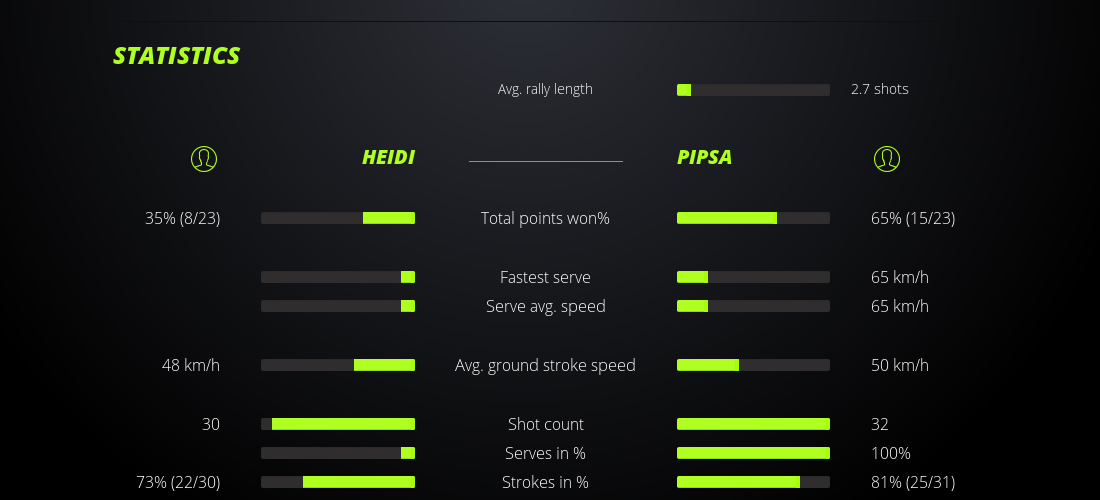Click Pipsa's Fastest serve bar
1100x500 pixels.
pos(753,277)
